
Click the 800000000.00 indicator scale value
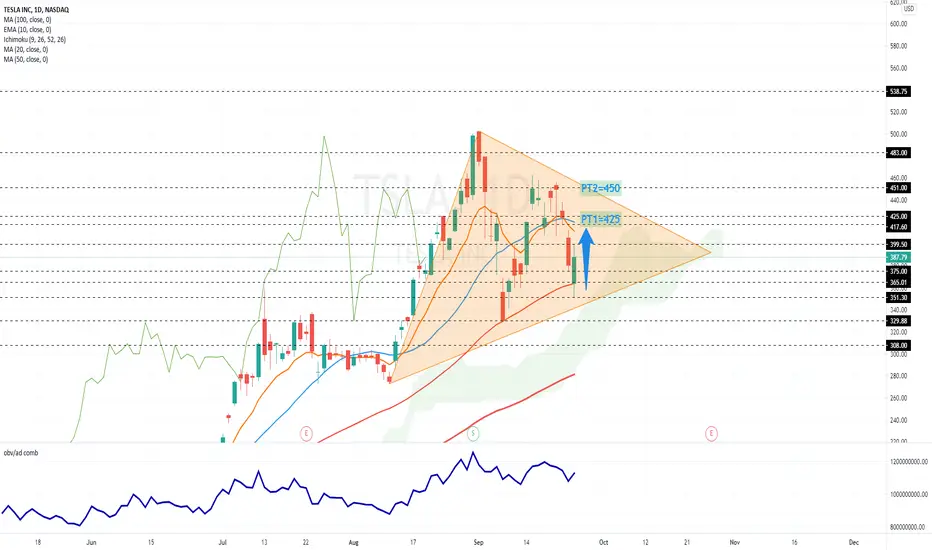click(907, 527)
